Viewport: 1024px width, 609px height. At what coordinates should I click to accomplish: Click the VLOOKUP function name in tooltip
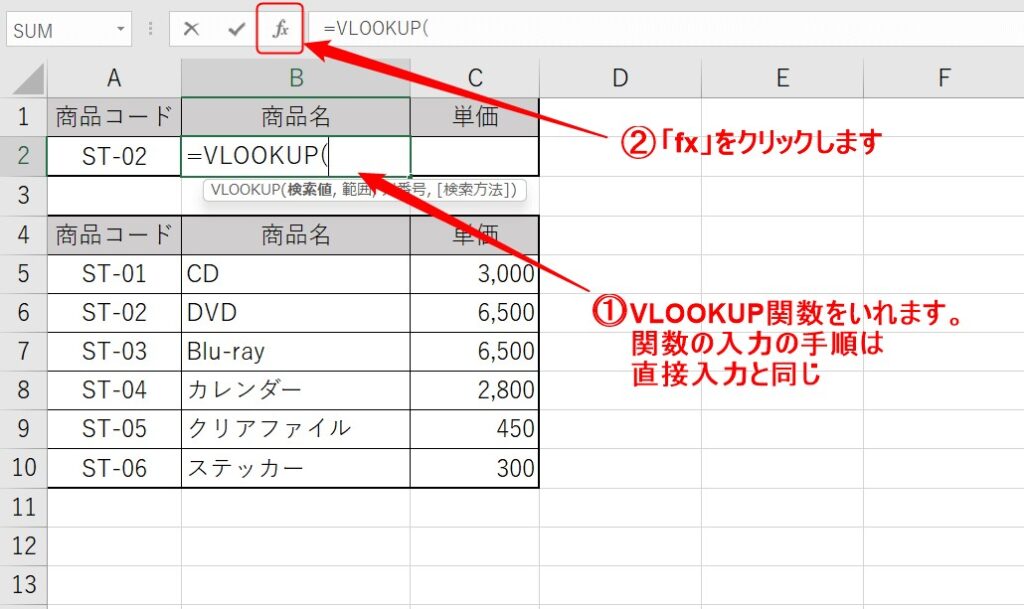pos(244,190)
